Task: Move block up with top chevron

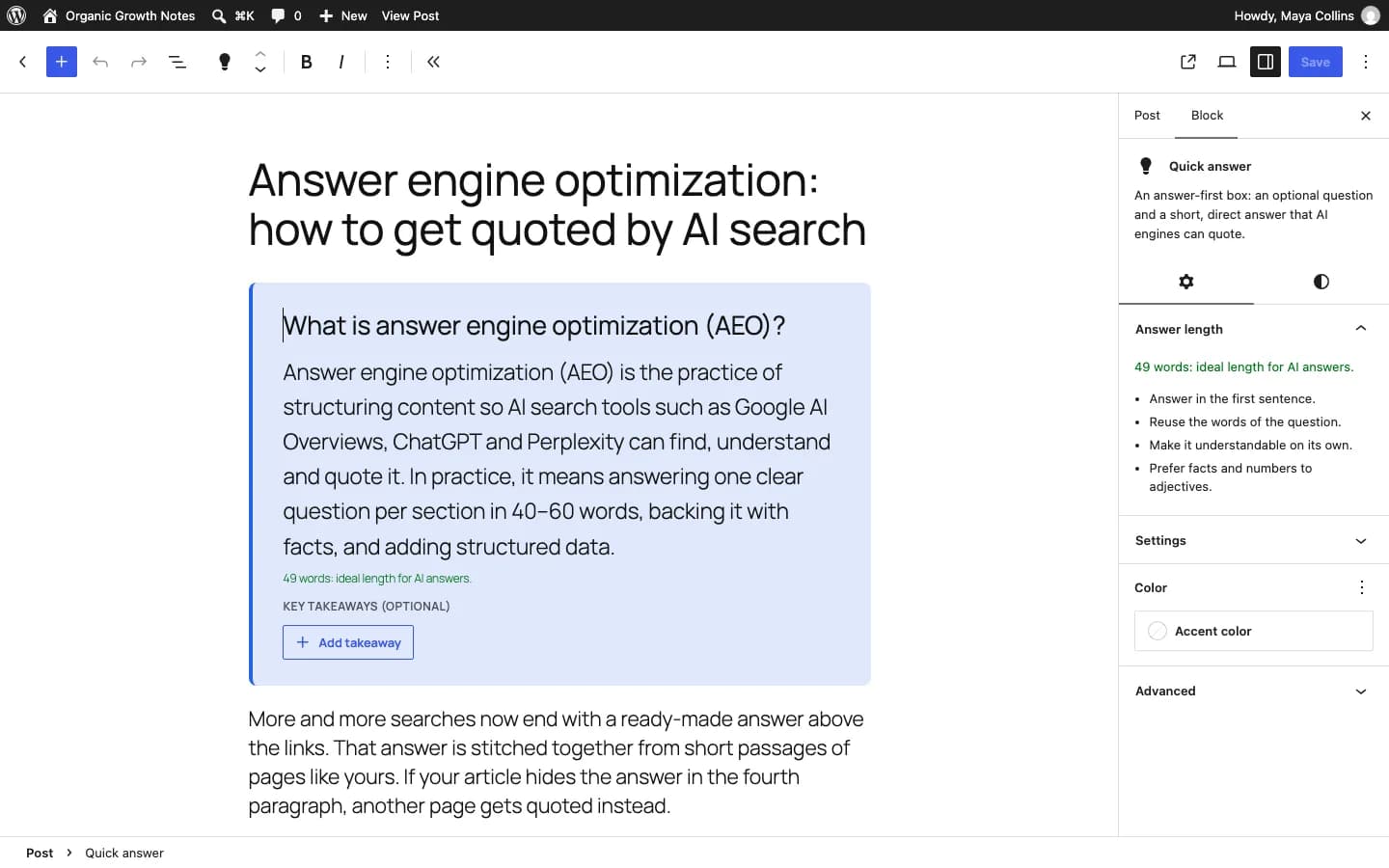Action: pos(260,54)
